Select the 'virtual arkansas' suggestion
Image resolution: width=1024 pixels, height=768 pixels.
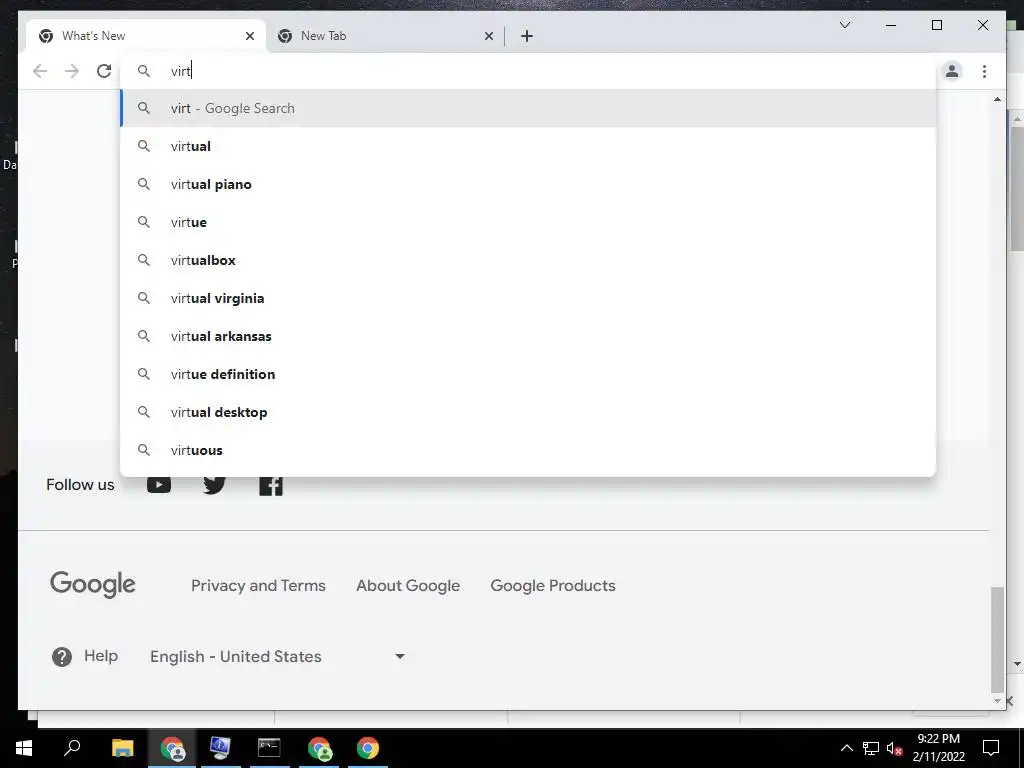pyautogui.click(x=528, y=336)
